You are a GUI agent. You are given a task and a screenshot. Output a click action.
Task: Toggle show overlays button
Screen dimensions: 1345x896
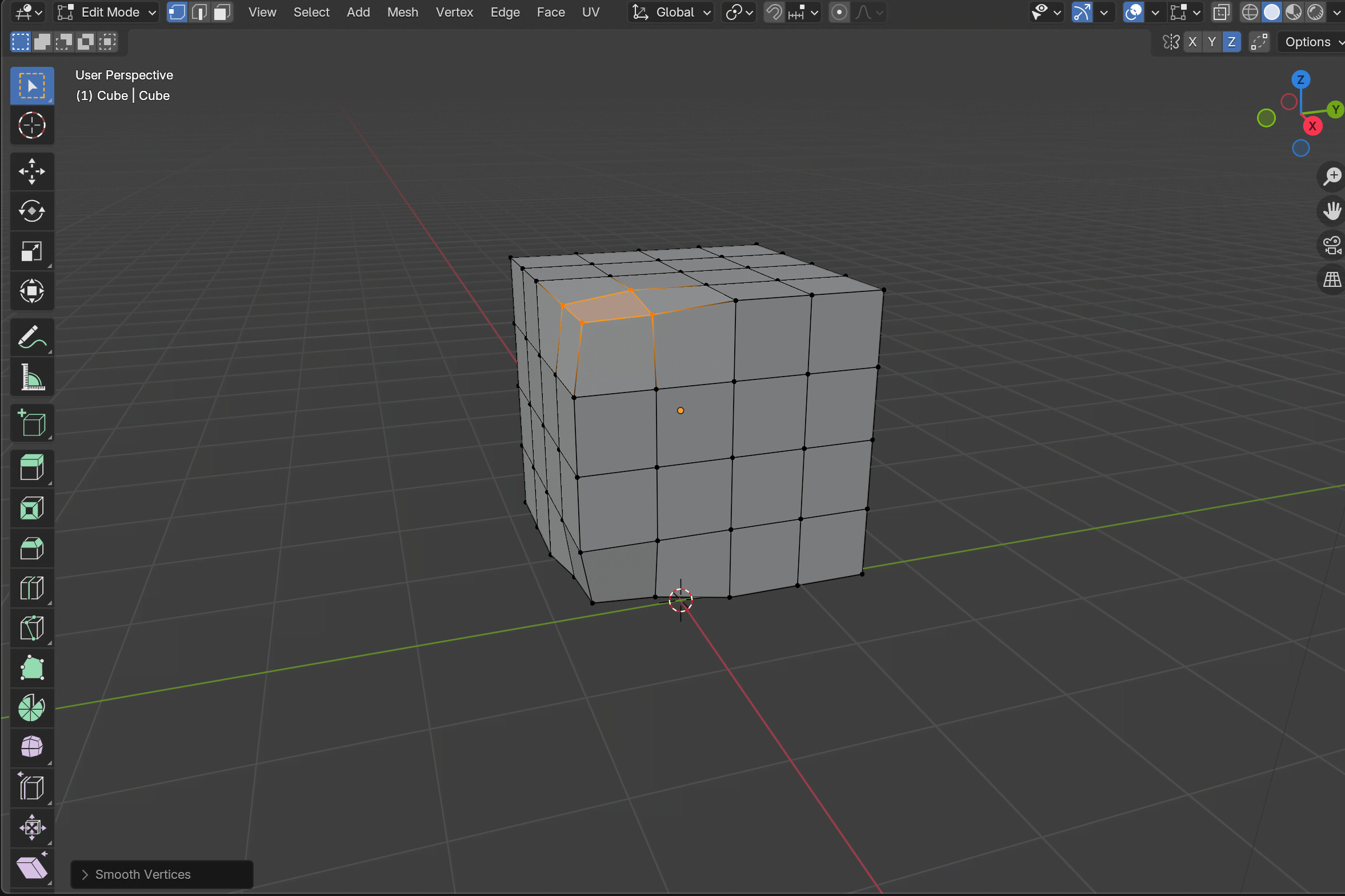1133,12
